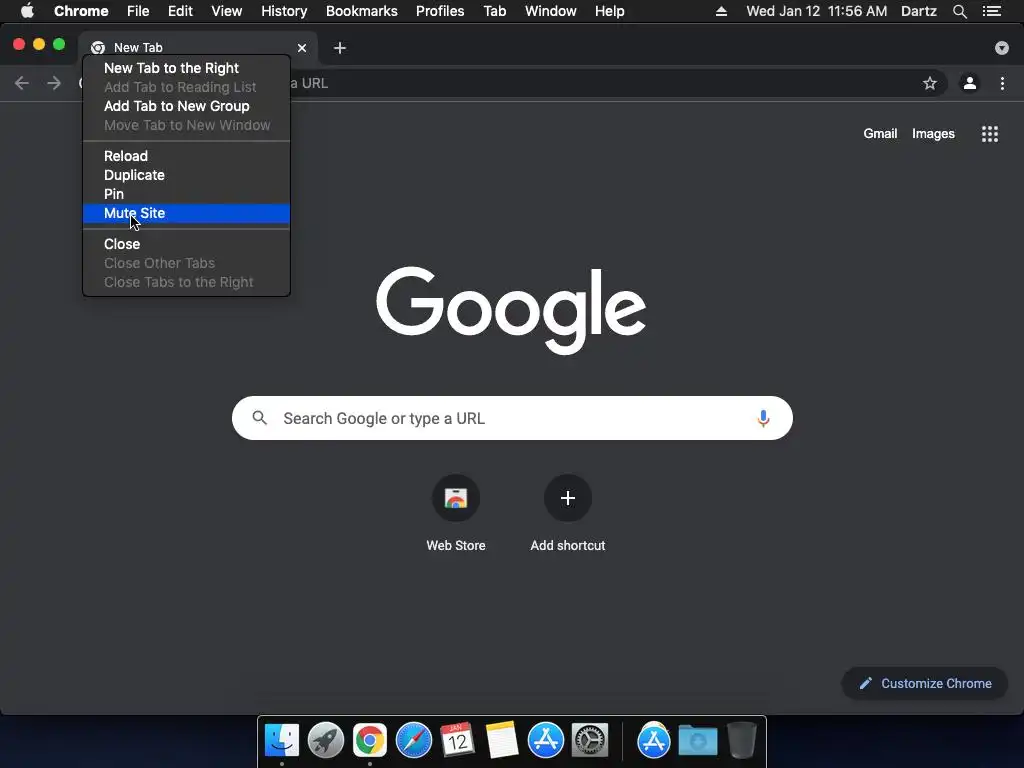Open the Apple menu
The width and height of the screenshot is (1024, 768).
(27, 11)
